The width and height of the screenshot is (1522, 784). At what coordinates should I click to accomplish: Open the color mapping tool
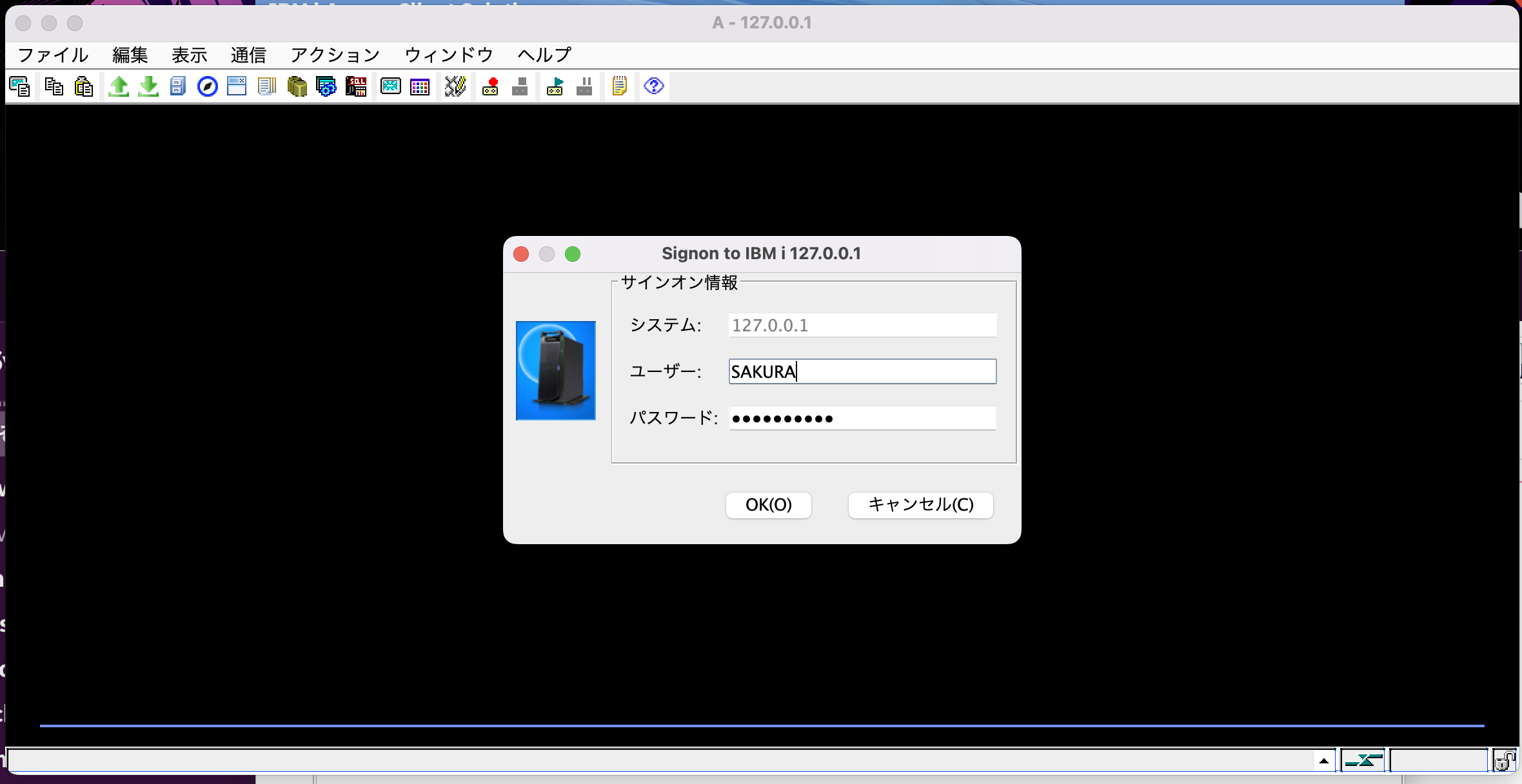(420, 86)
